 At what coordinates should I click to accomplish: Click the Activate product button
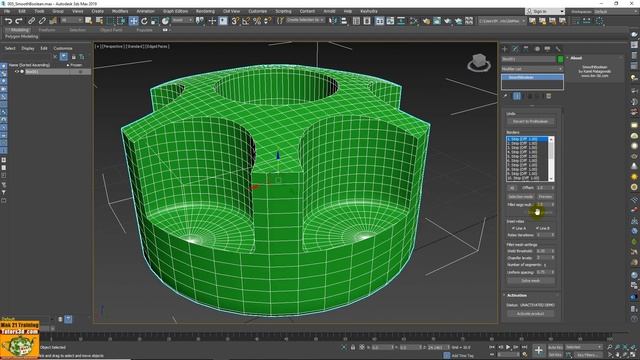[531, 314]
